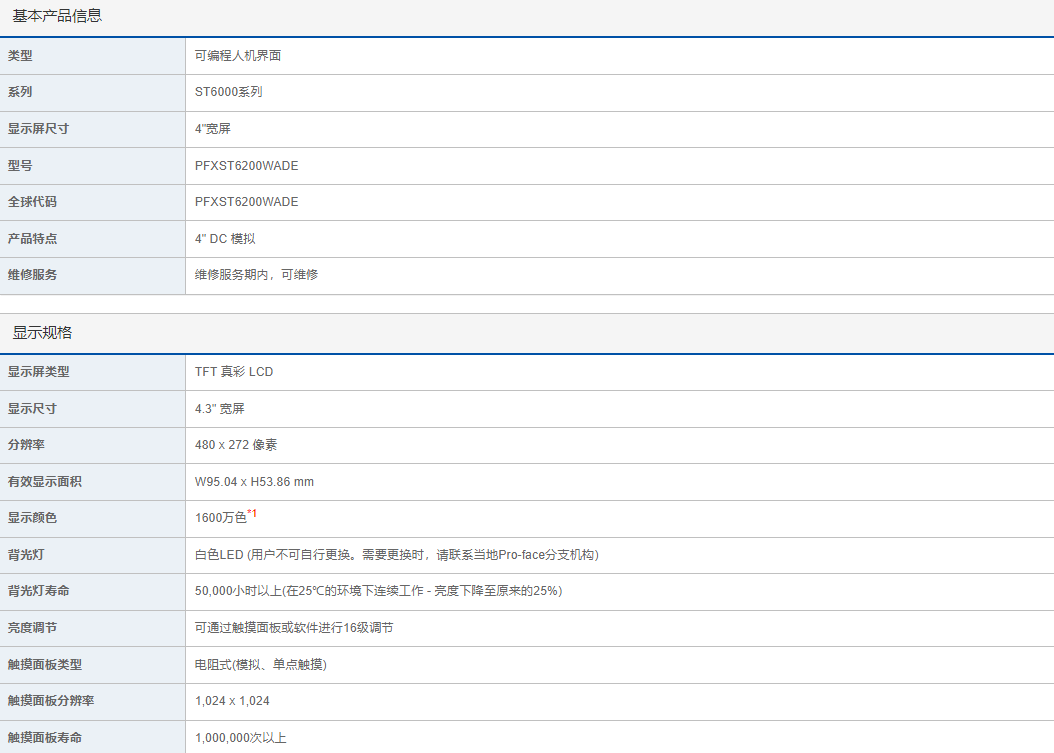Image resolution: width=1054 pixels, height=753 pixels.
Task: Click the 1,024 x 1,024 touch resolution
Action: [232, 701]
